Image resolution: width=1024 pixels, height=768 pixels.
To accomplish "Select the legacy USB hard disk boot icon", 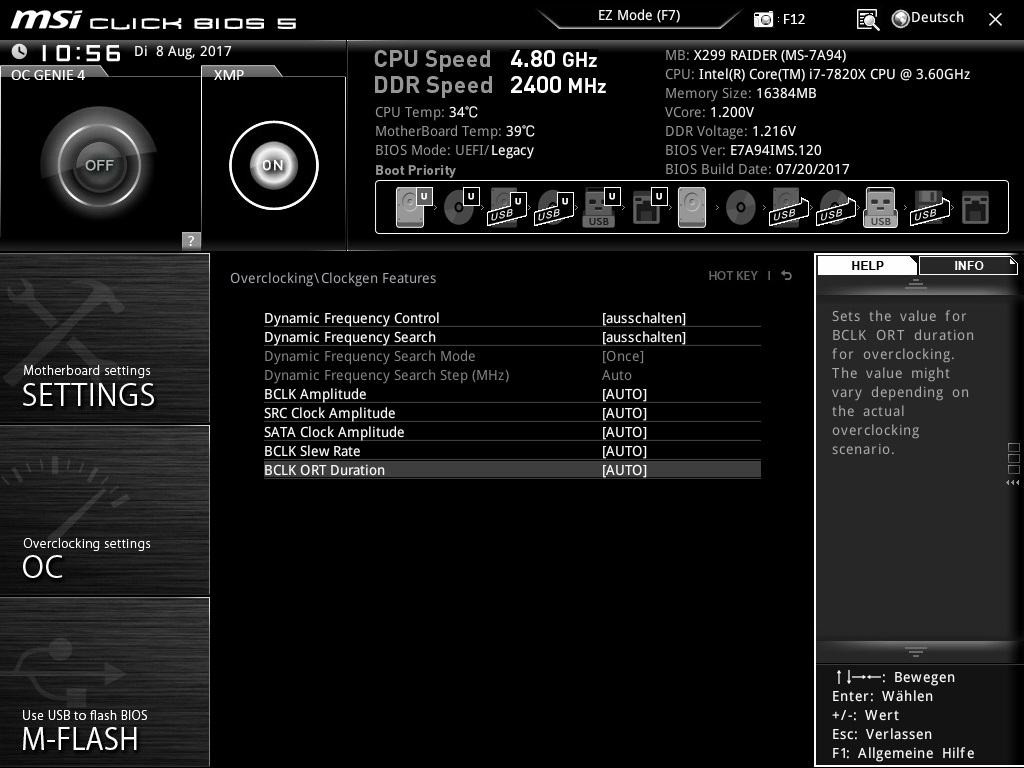I will tap(789, 207).
